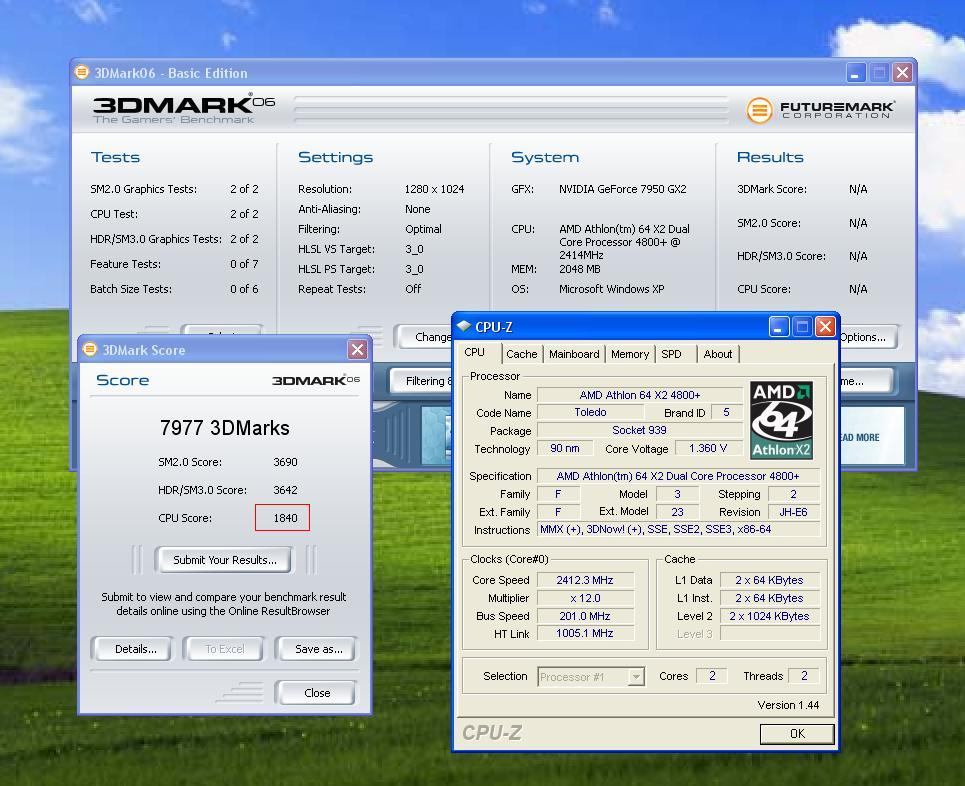This screenshot has height=786, width=965.
Task: Click the Feature Tests 0 of 7 entry
Action: click(174, 264)
